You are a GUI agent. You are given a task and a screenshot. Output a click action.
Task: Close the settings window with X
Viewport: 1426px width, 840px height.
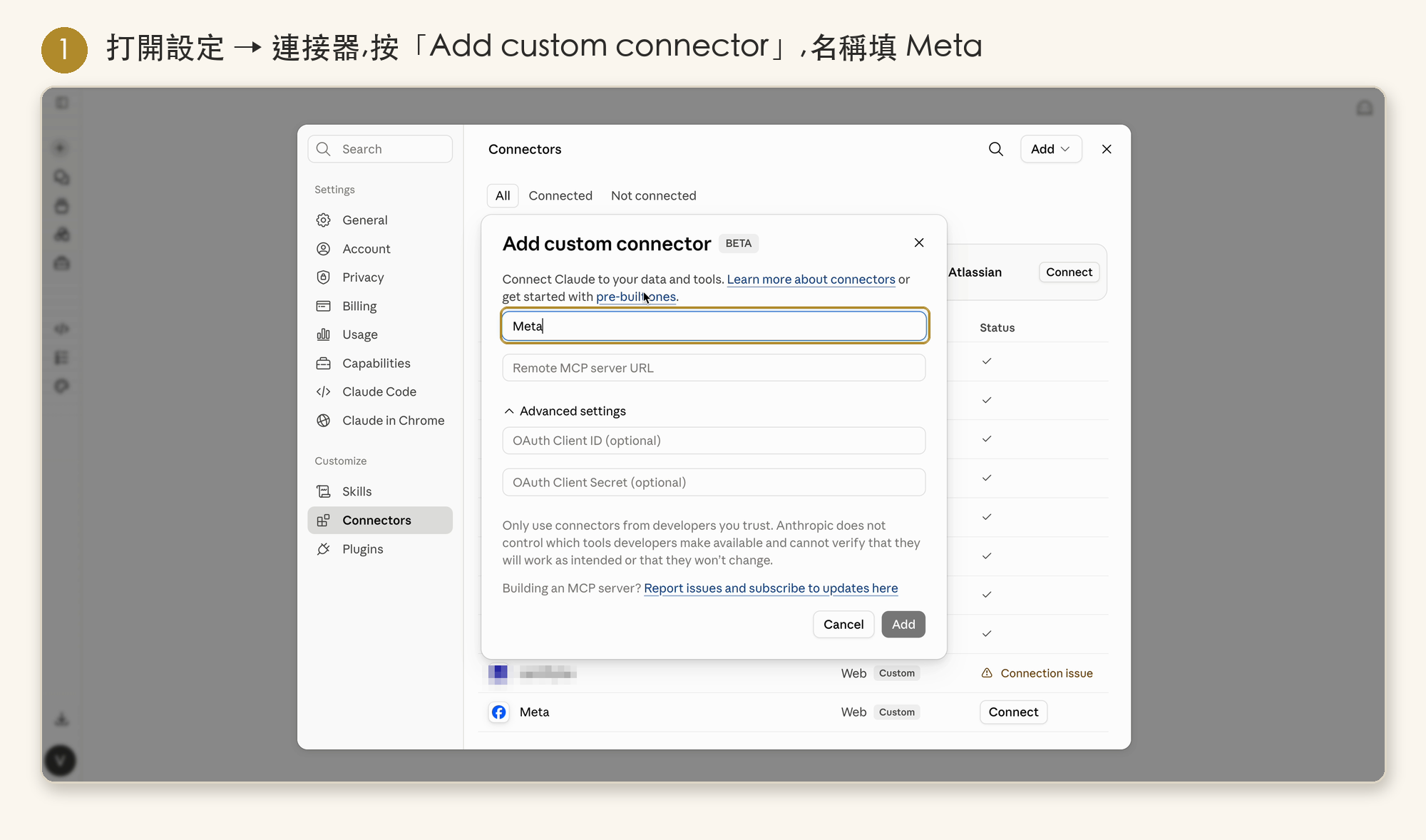pyautogui.click(x=1107, y=149)
